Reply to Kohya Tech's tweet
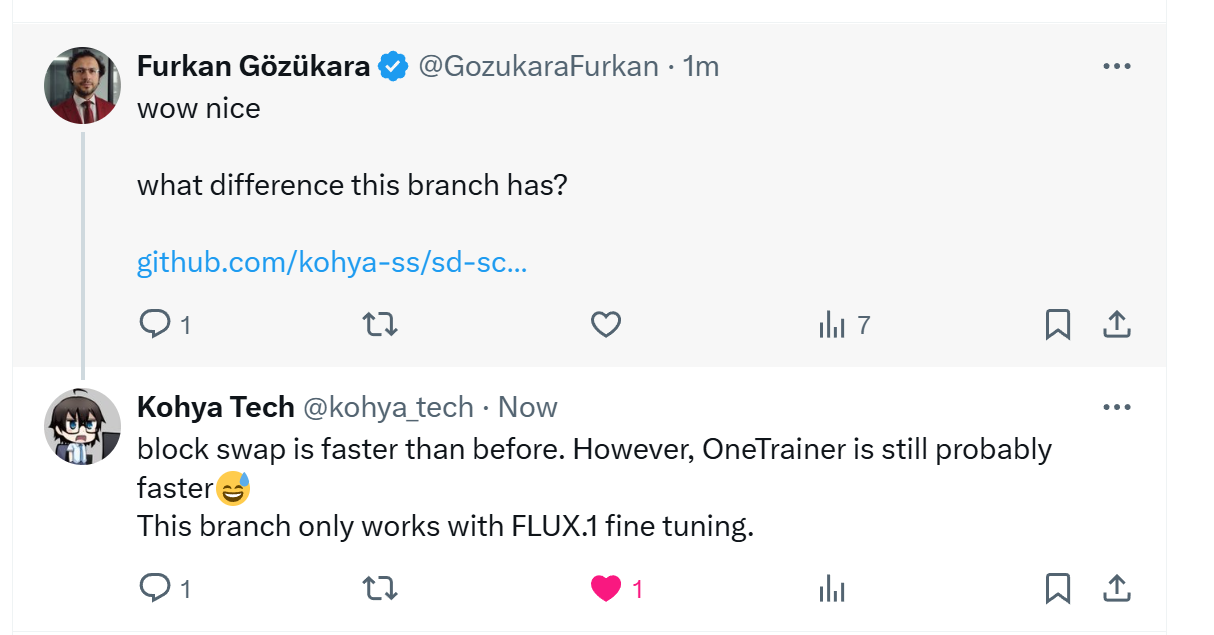Image resolution: width=1214 pixels, height=635 pixels. [x=154, y=588]
